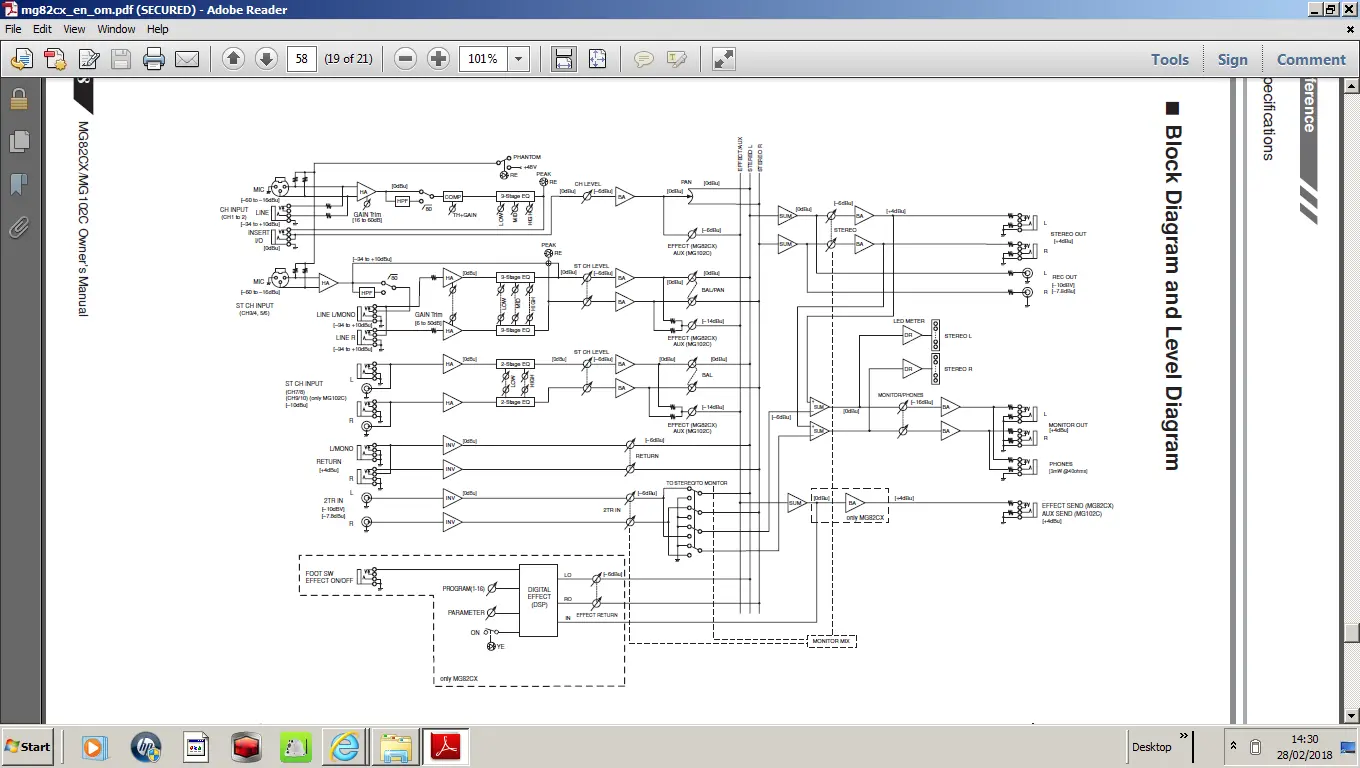
Task: Toggle fit one full page view
Action: coord(597,59)
